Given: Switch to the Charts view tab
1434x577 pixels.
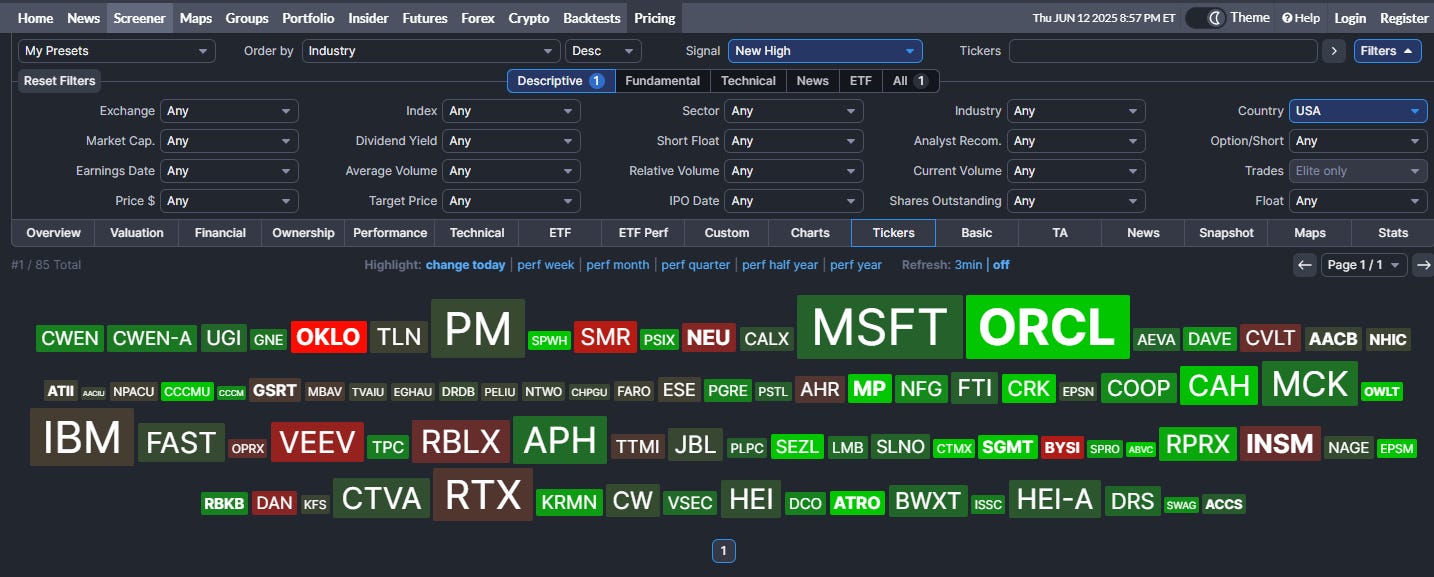Looking at the screenshot, I should [x=810, y=233].
